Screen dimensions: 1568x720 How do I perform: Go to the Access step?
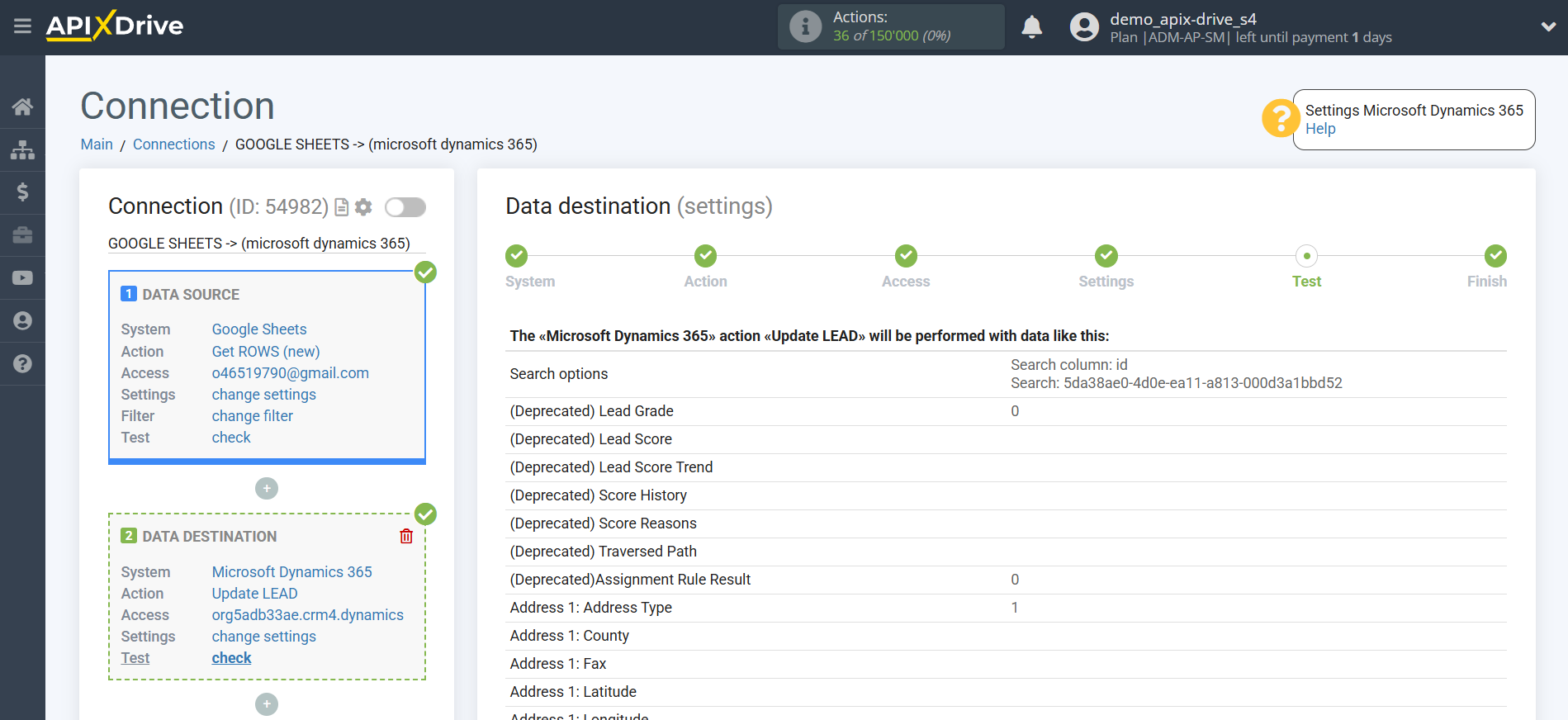pyautogui.click(x=906, y=256)
